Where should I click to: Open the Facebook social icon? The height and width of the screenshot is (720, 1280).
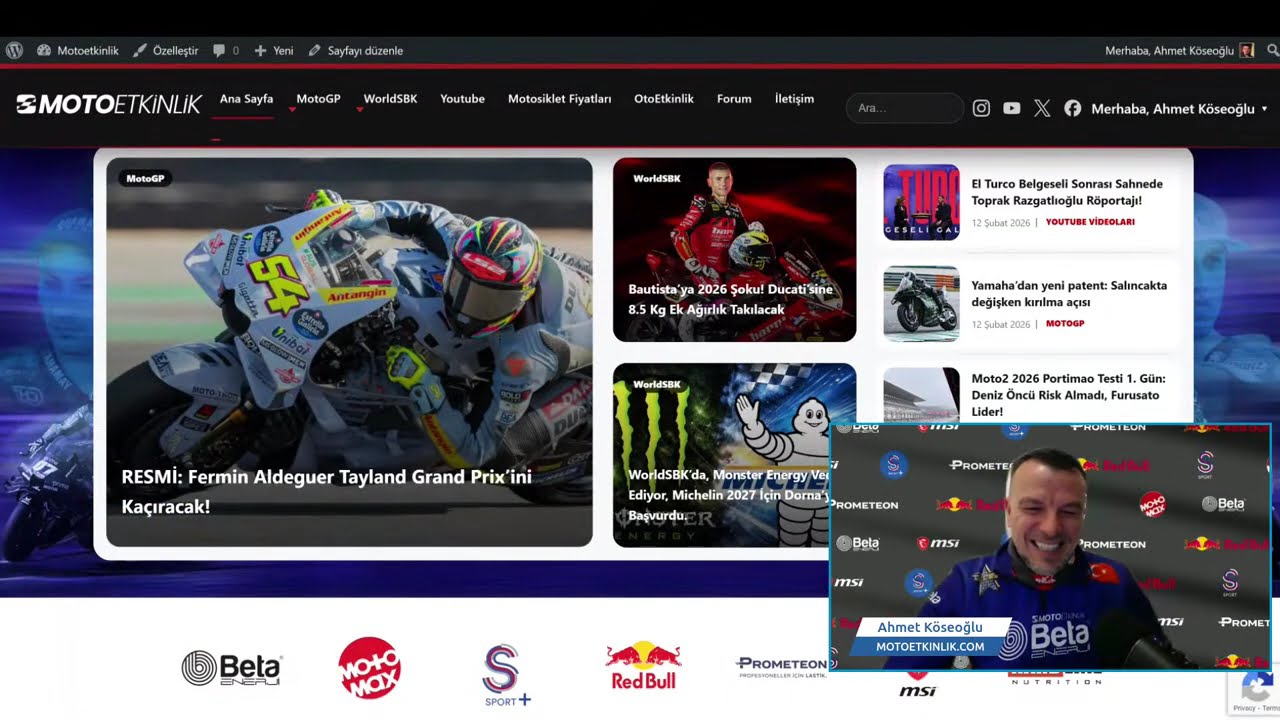[1072, 108]
